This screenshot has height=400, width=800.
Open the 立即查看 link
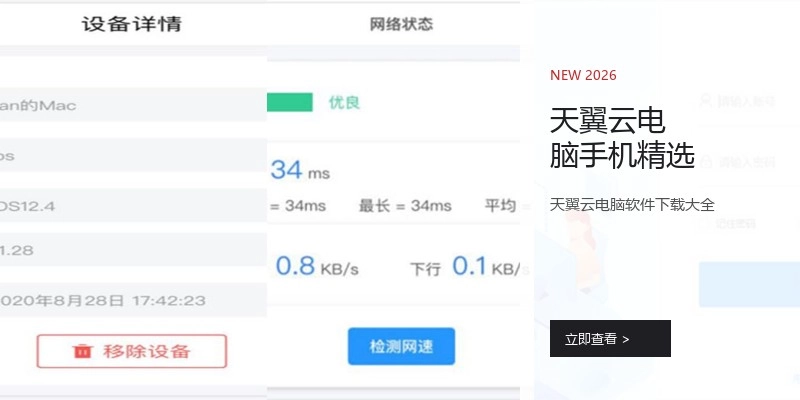pos(610,338)
